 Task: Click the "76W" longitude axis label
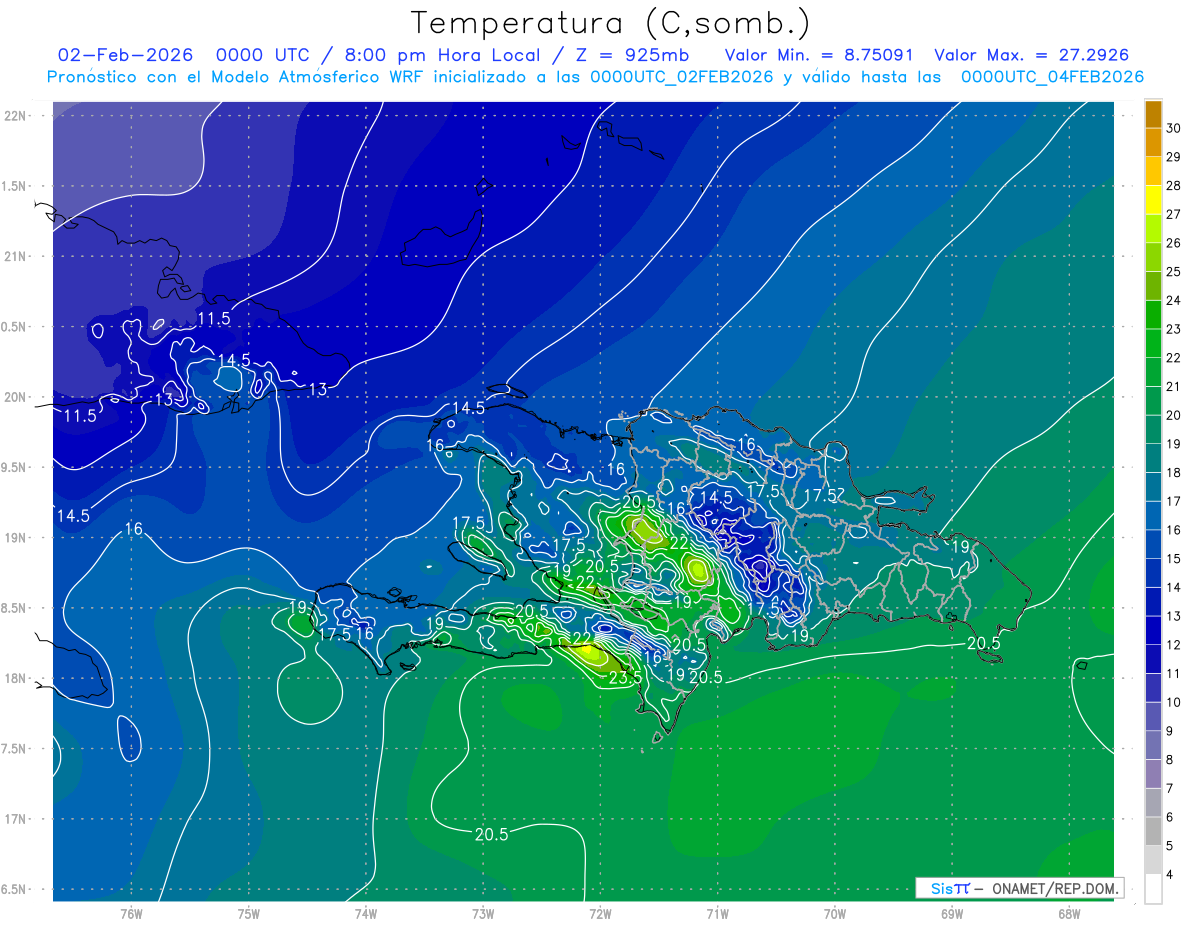click(131, 913)
